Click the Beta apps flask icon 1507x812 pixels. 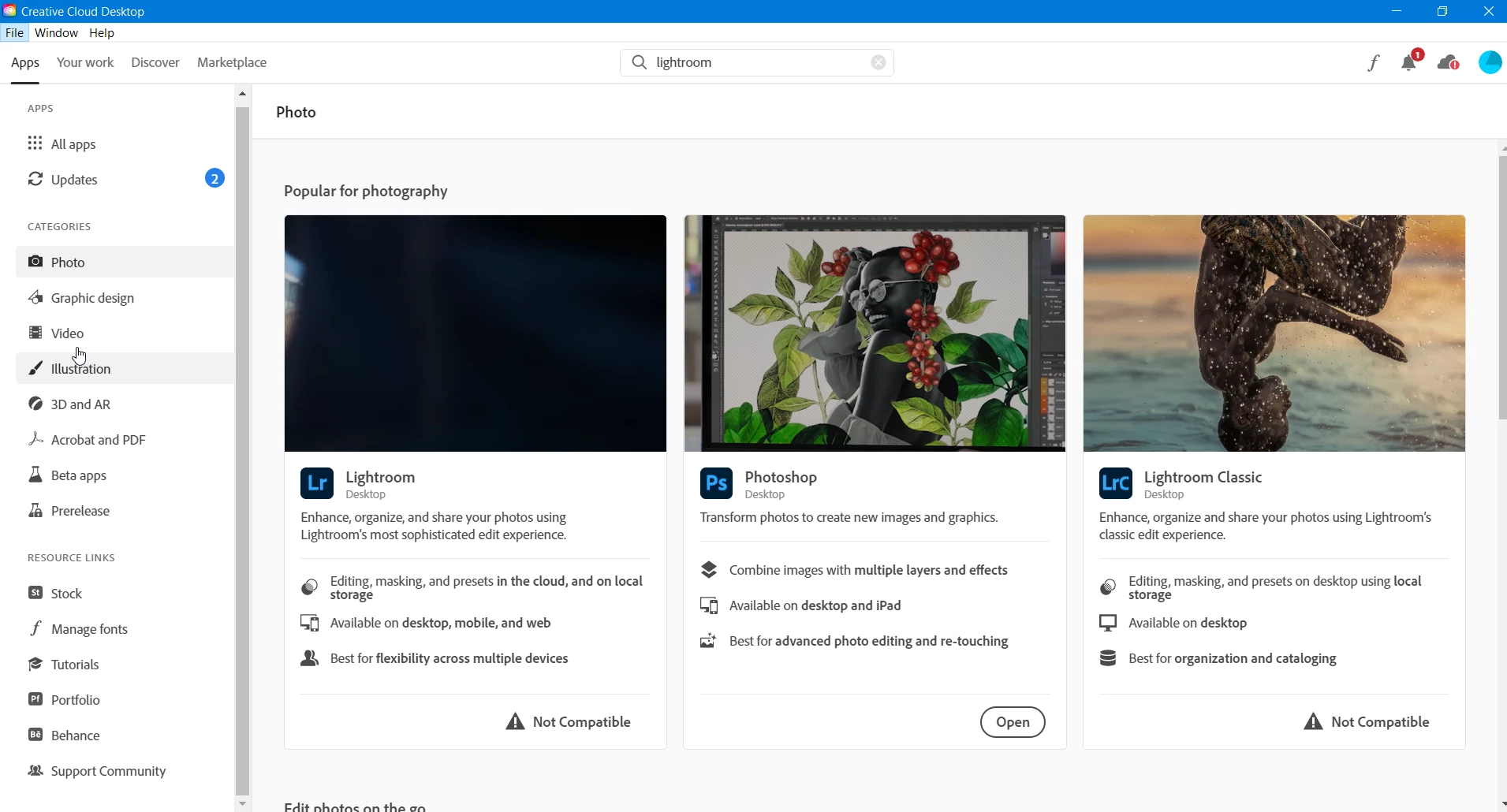click(x=35, y=475)
